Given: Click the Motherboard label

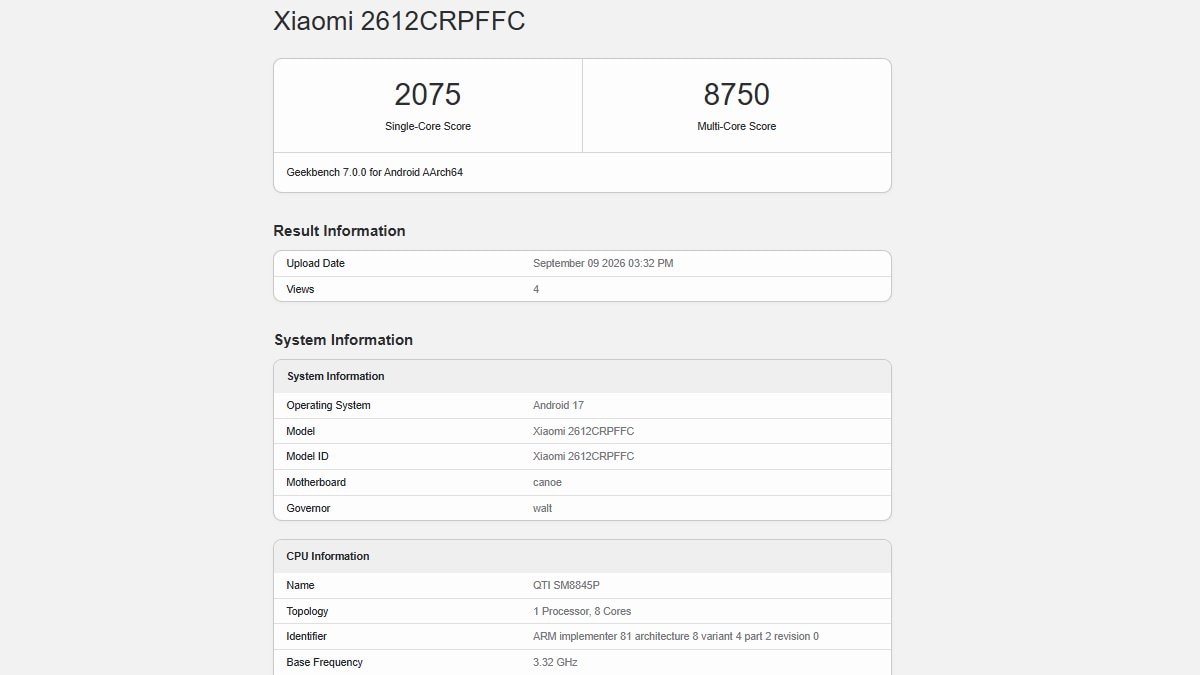Looking at the screenshot, I should 316,482.
